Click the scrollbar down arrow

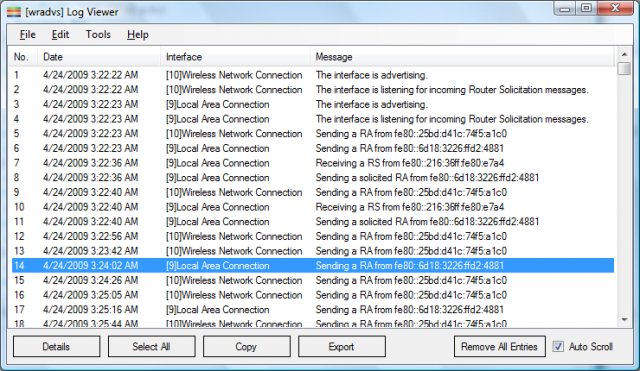[x=624, y=320]
